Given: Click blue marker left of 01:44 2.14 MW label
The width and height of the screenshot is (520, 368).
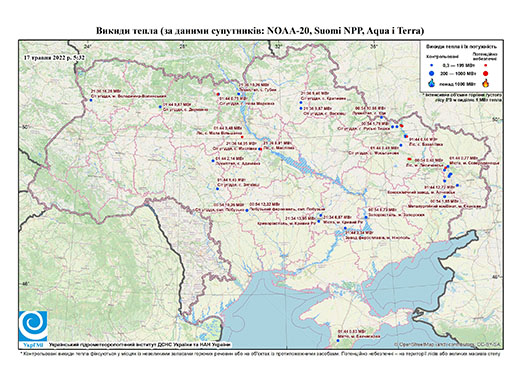Looking at the screenshot, I should click(213, 161).
